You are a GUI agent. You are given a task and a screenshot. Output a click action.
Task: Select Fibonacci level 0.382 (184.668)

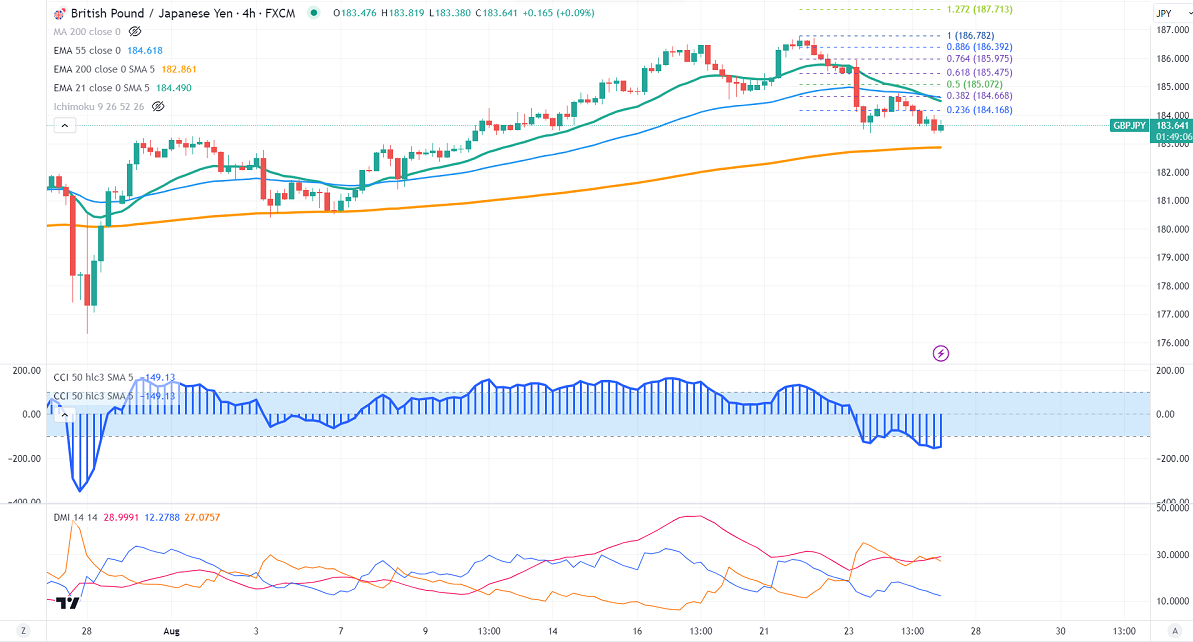coord(979,96)
